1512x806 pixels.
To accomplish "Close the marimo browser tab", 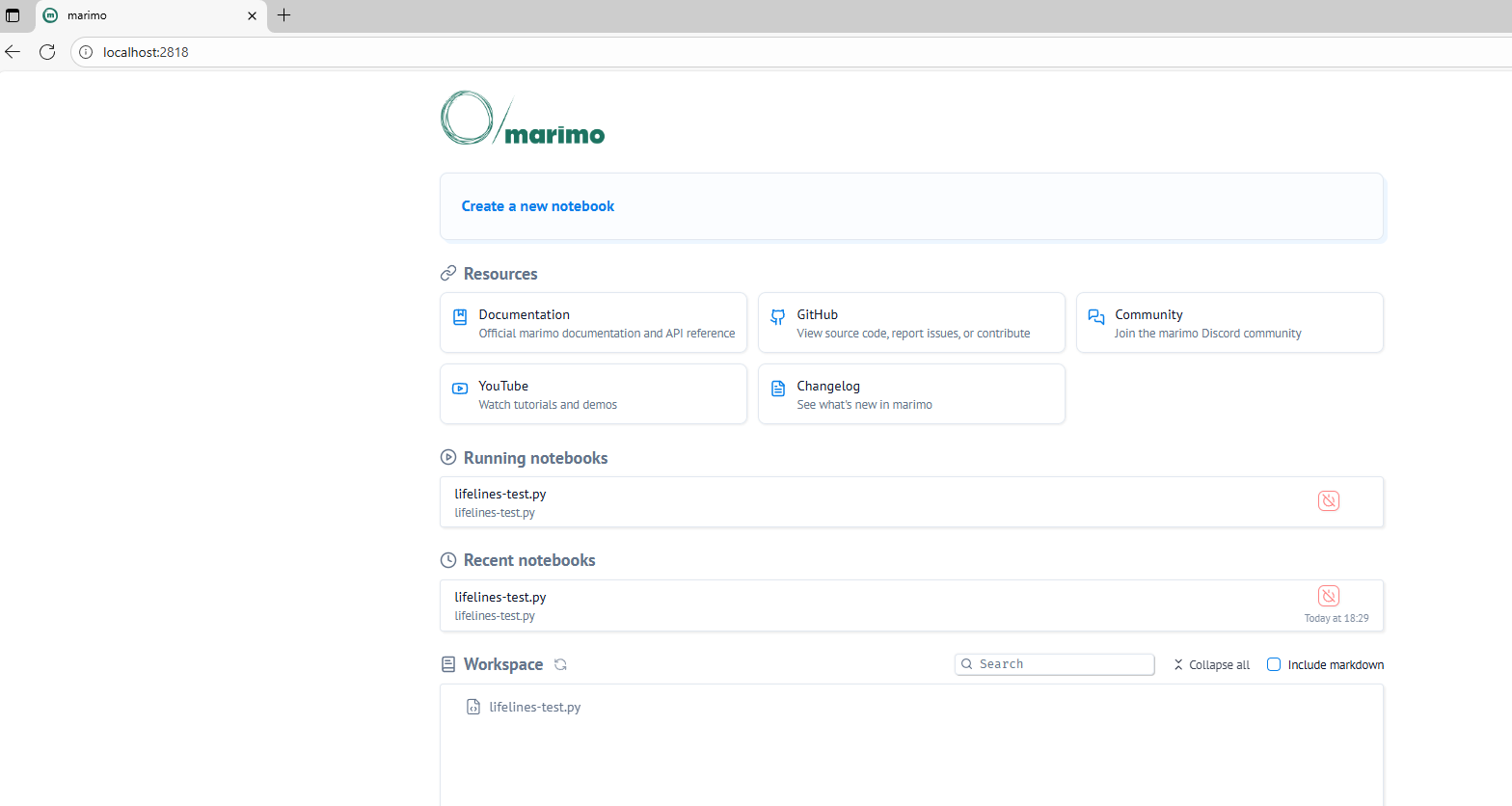I will (x=252, y=15).
